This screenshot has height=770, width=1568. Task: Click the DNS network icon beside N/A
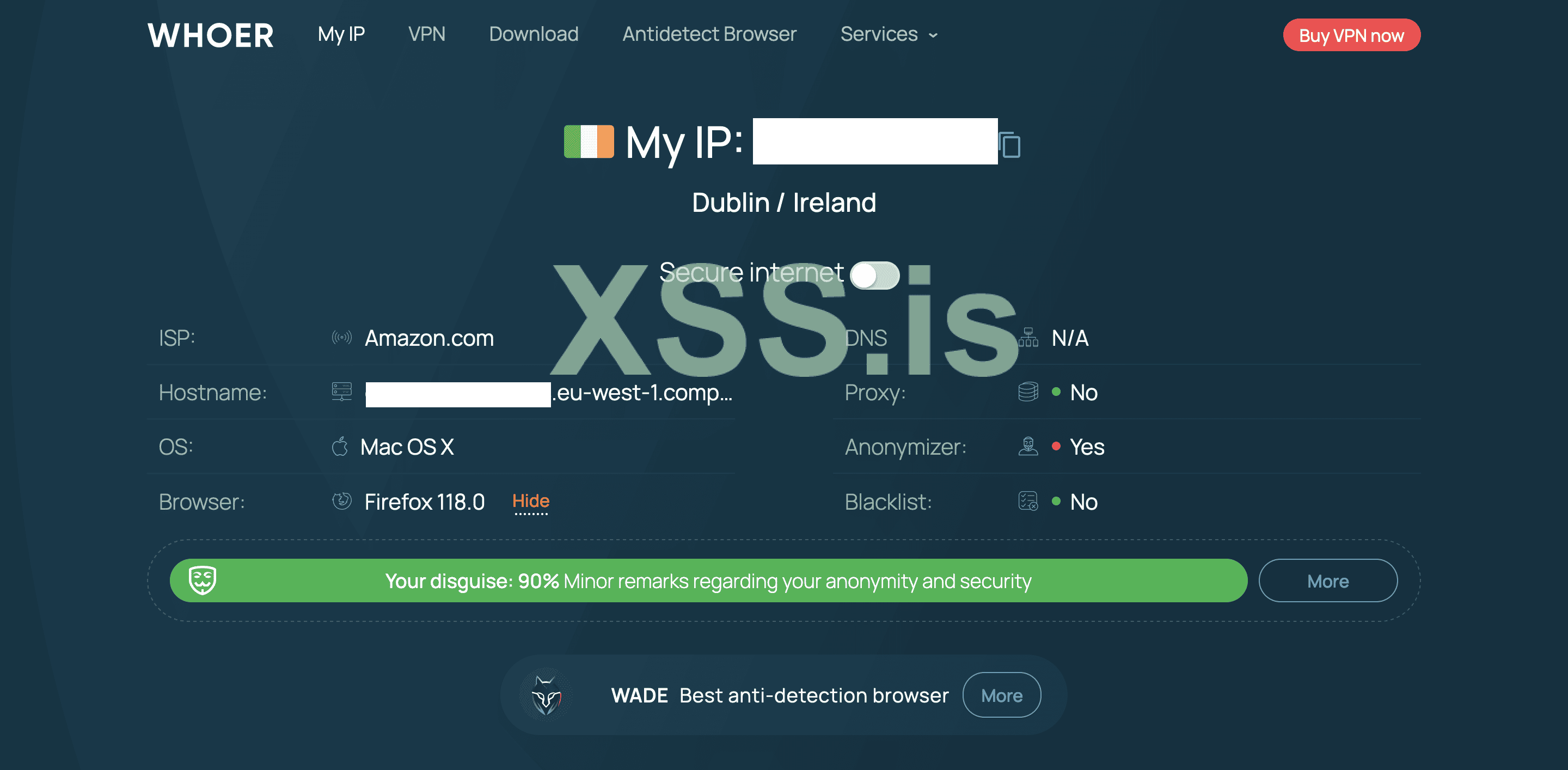[1028, 337]
